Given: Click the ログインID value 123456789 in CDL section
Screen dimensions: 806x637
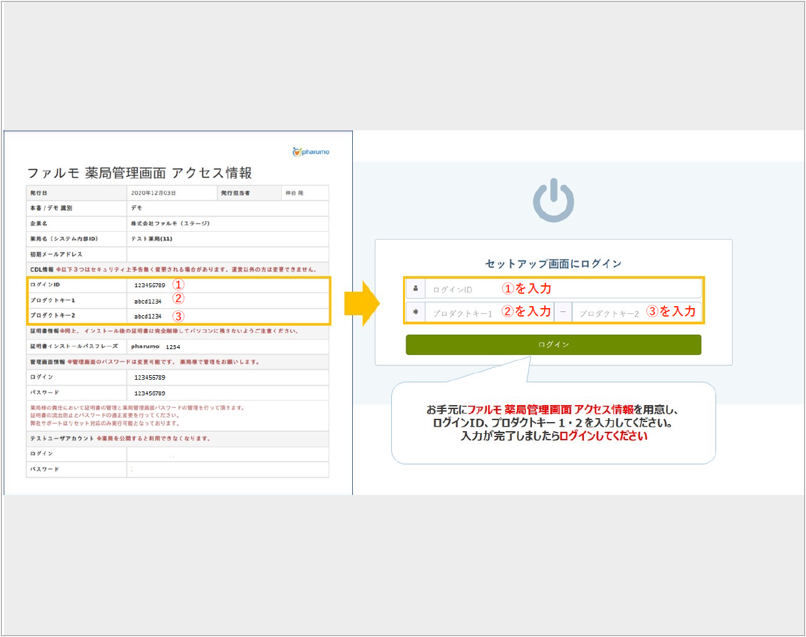Looking at the screenshot, I should [150, 285].
